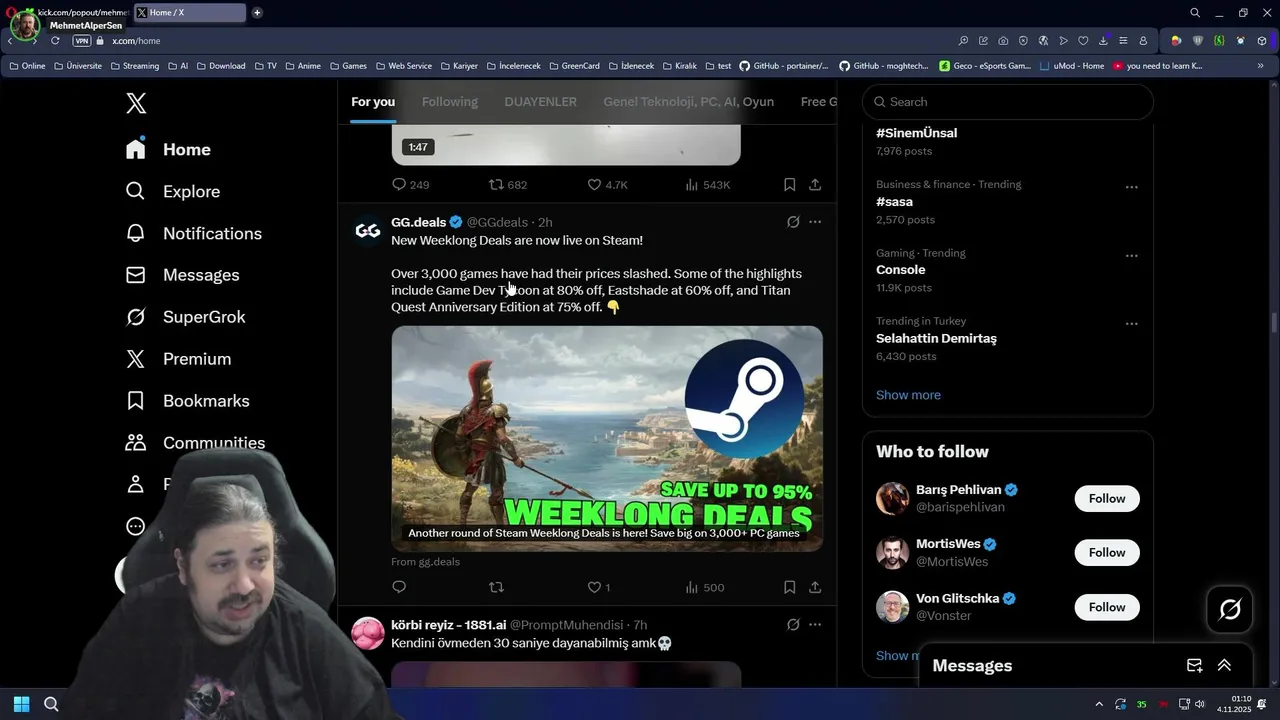Open more options for Console trend
This screenshot has width=1280, height=720.
pyautogui.click(x=1131, y=256)
